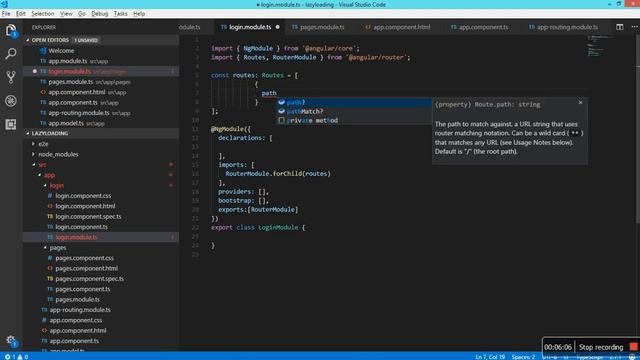Collapse the src folder
This screenshot has width=640, height=360.
click(x=42, y=165)
